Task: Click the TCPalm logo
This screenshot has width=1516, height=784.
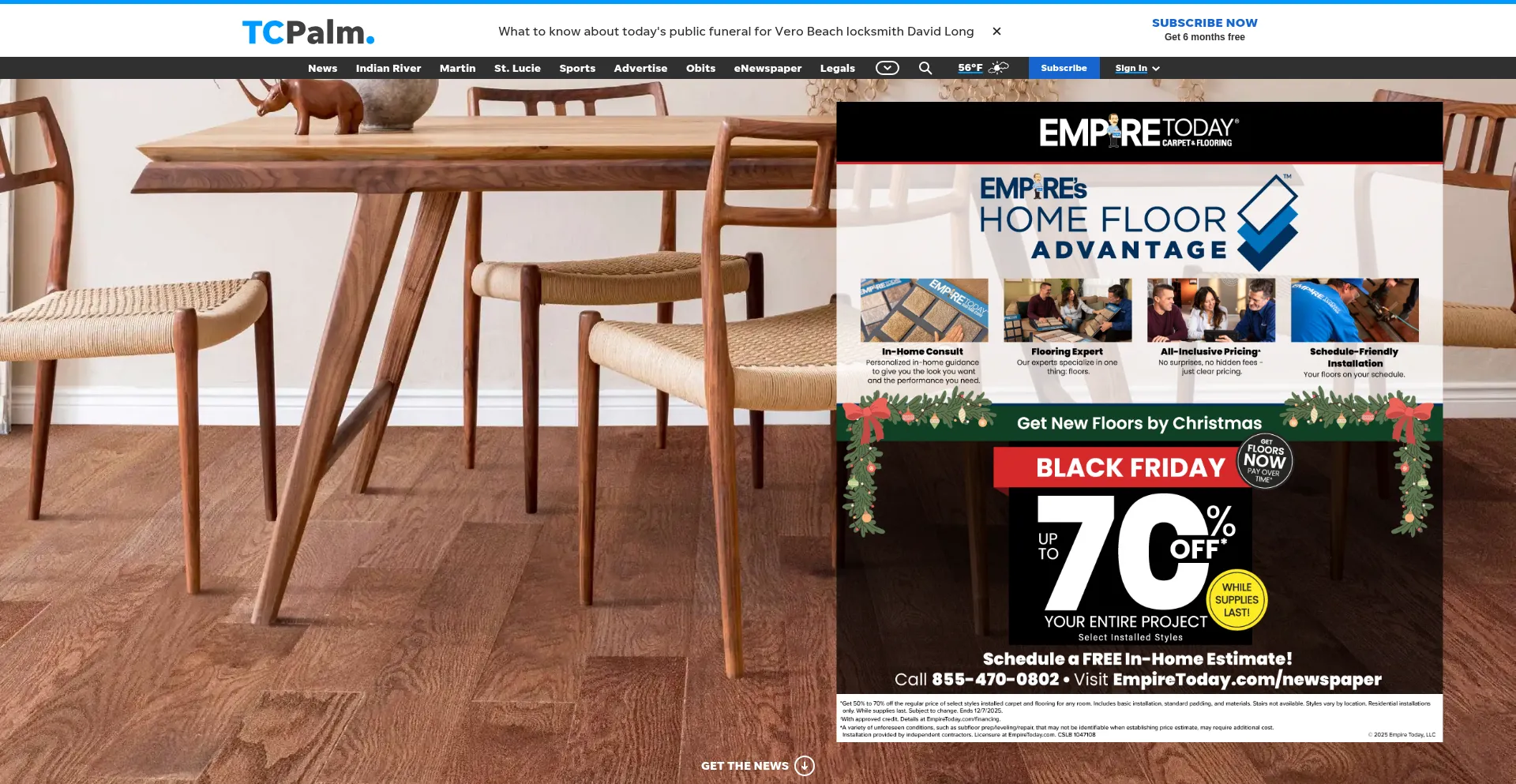Action: tap(308, 32)
